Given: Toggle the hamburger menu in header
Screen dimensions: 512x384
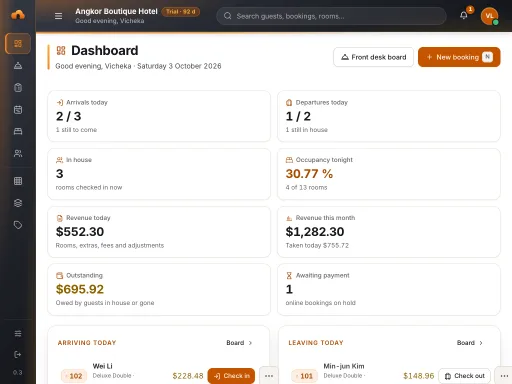Looking at the screenshot, I should pos(58,16).
